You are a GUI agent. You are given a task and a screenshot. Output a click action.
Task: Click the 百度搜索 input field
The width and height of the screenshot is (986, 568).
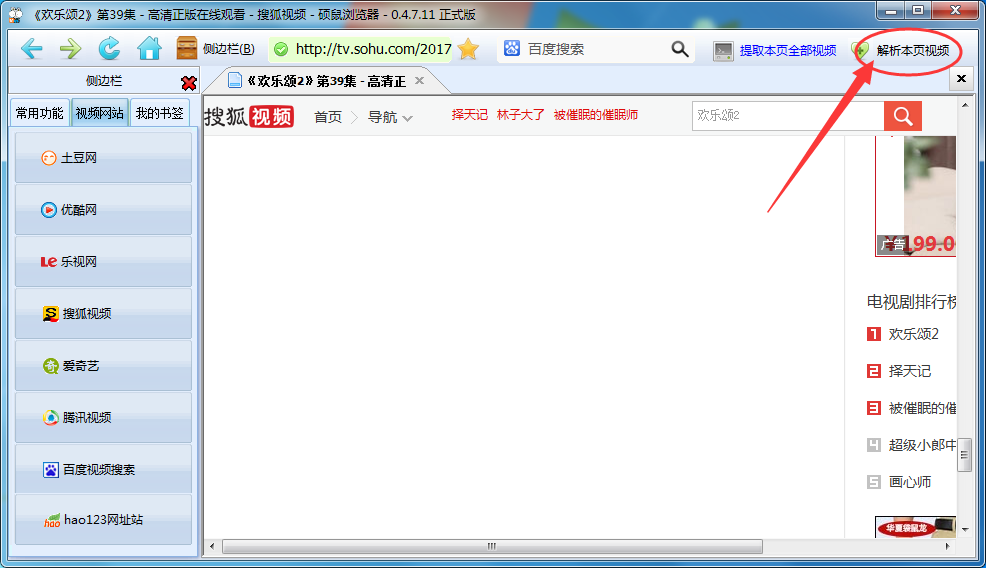(x=597, y=49)
